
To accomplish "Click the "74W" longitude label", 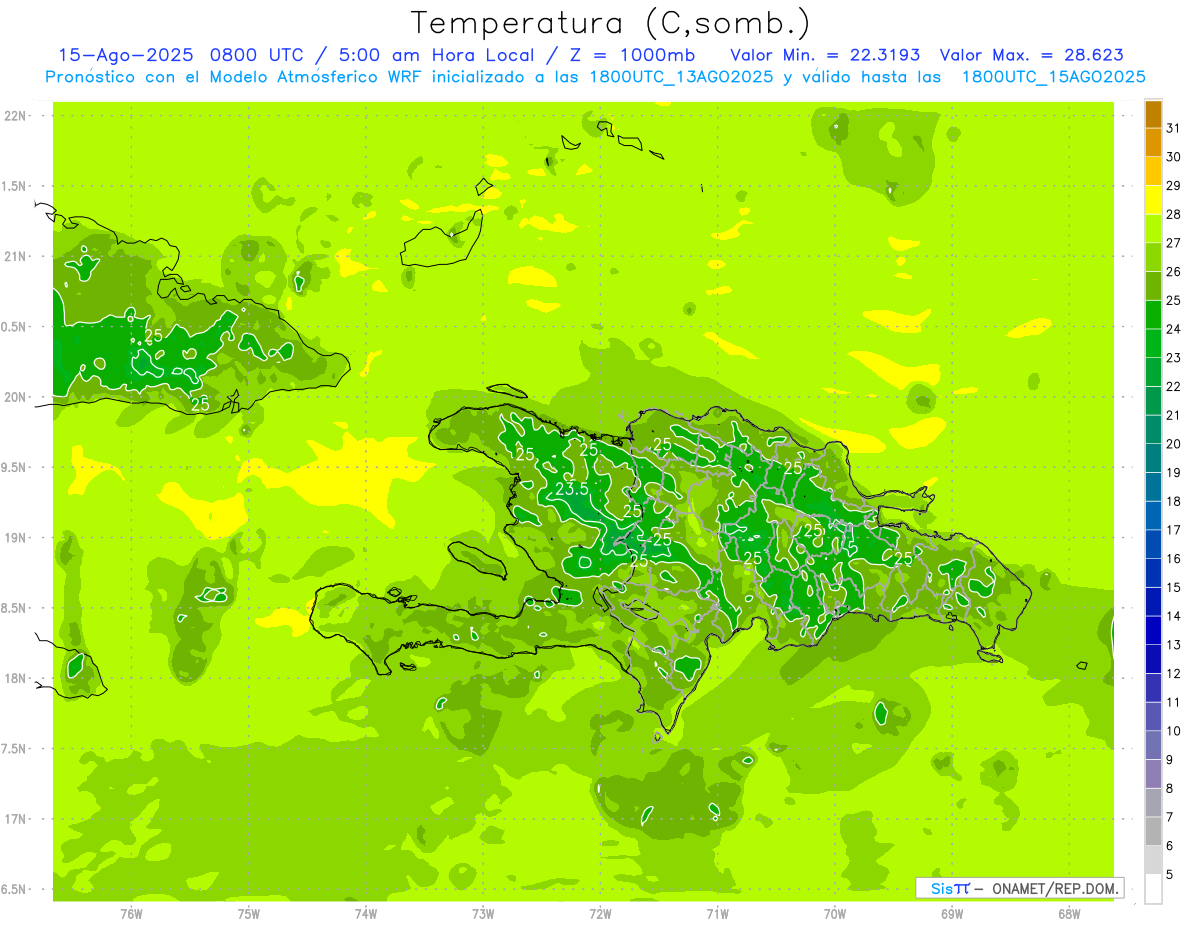I will click(x=366, y=914).
